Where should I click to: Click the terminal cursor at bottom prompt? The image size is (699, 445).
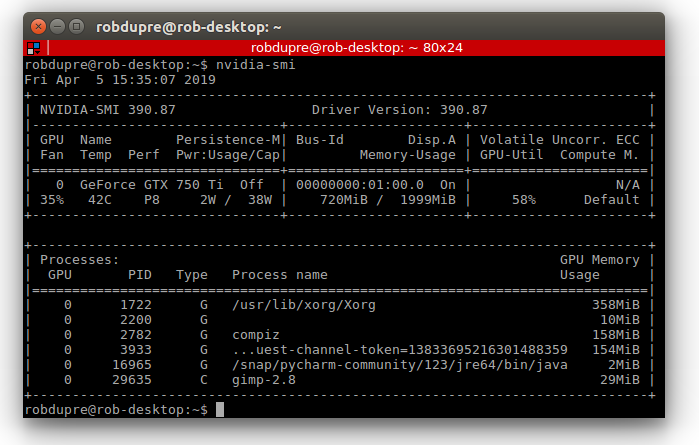coord(220,409)
